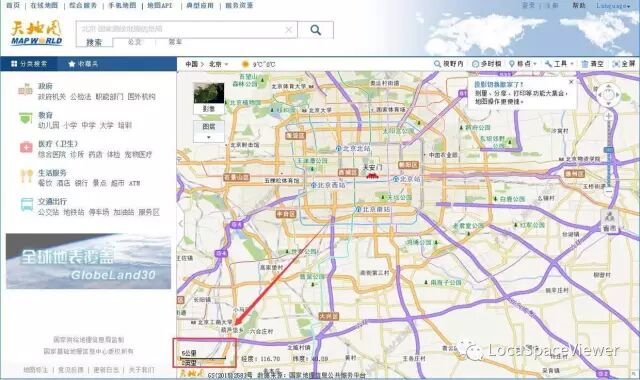Image resolution: width=640 pixels, height=380 pixels.
Task: Click the 生活服务 fork-and-knife icon
Action: point(26,176)
